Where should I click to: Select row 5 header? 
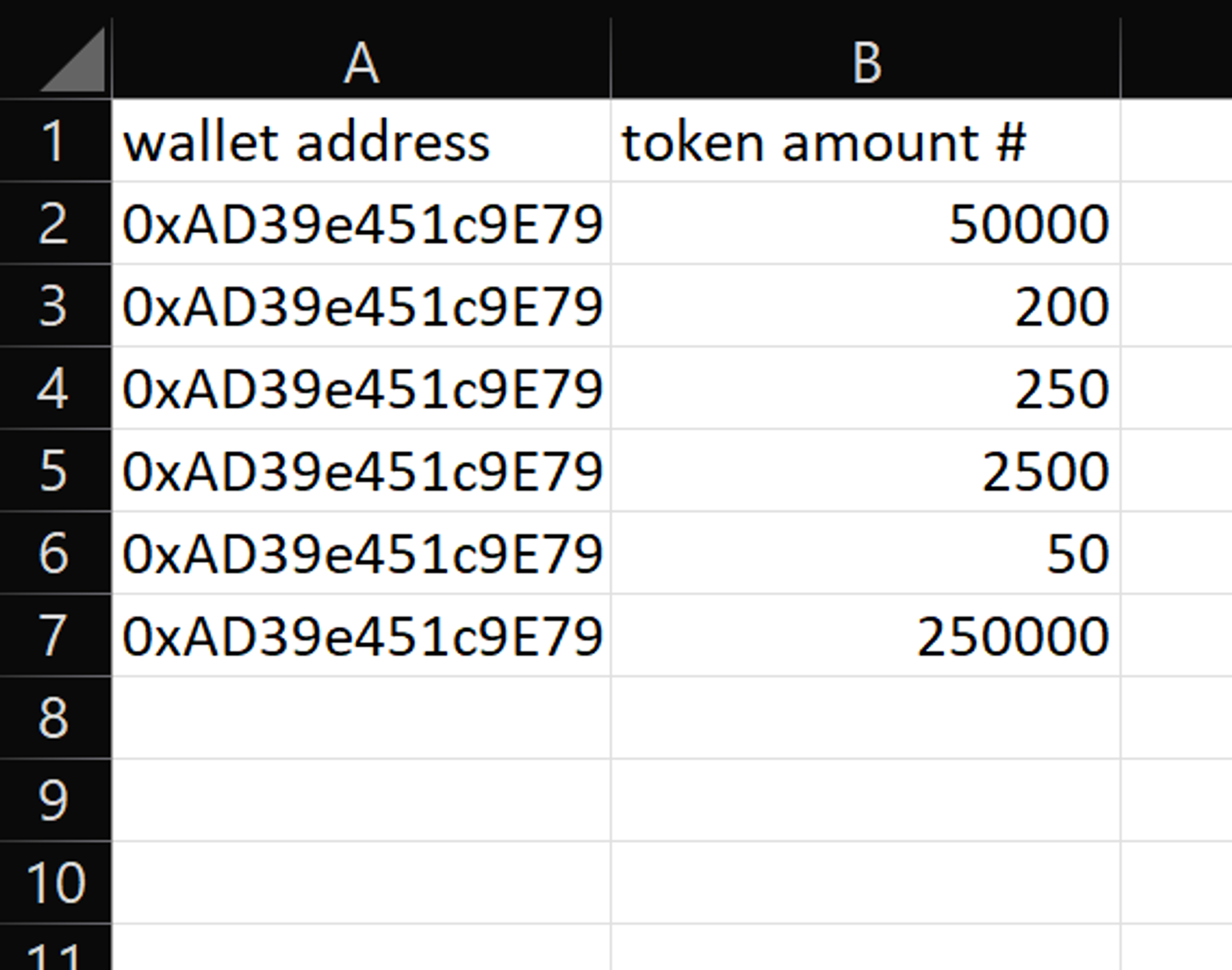54,471
